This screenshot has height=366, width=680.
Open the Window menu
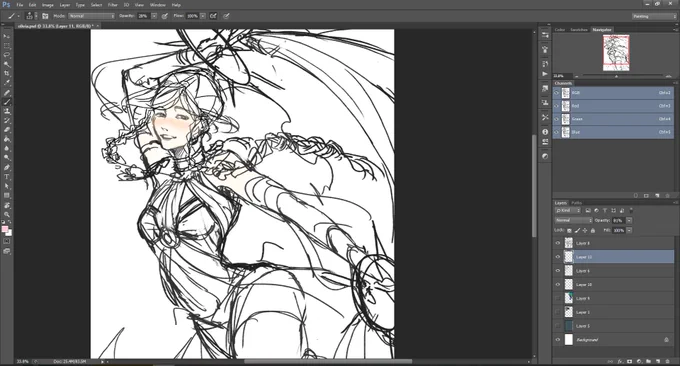click(x=157, y=5)
